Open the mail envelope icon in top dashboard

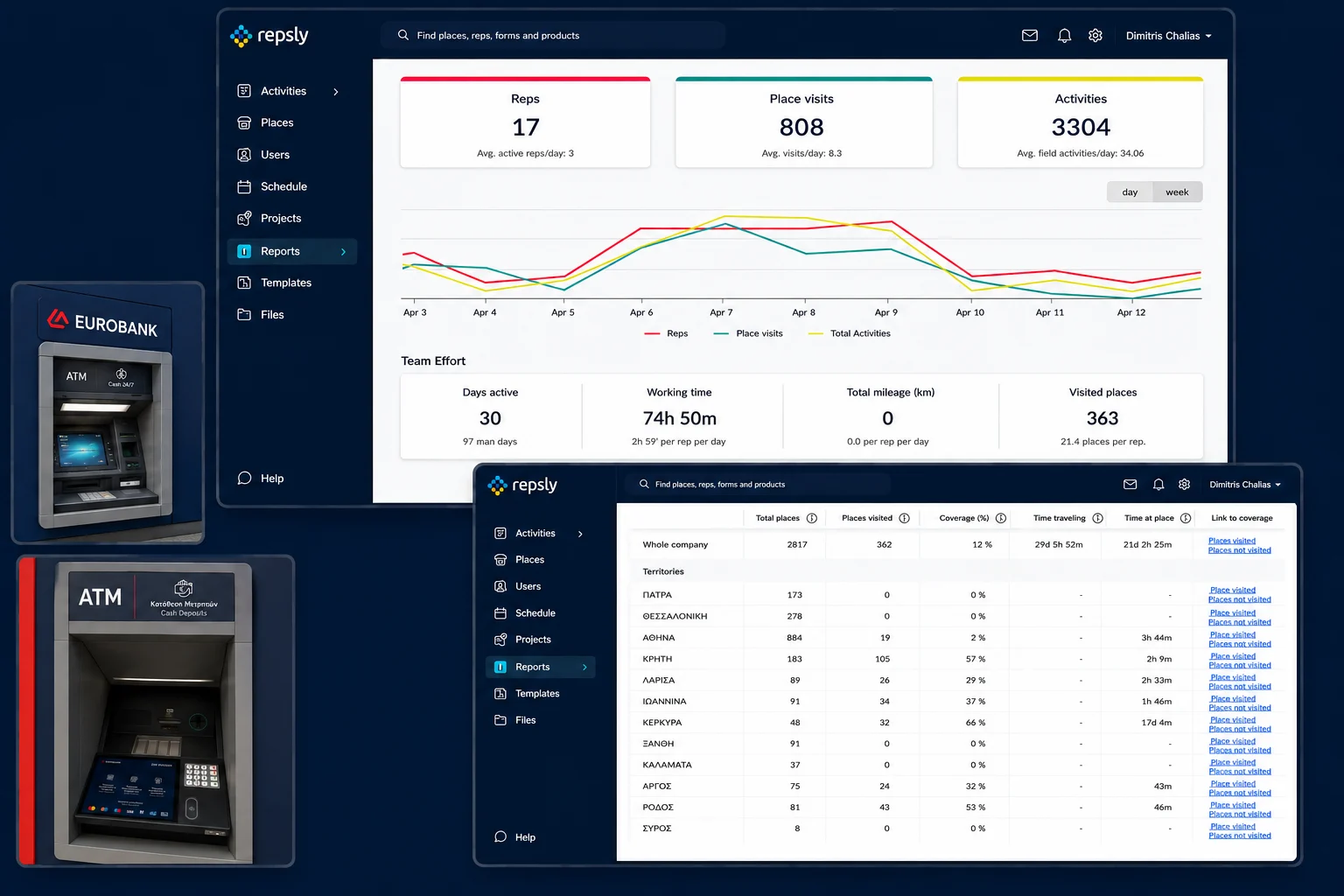coord(1030,36)
